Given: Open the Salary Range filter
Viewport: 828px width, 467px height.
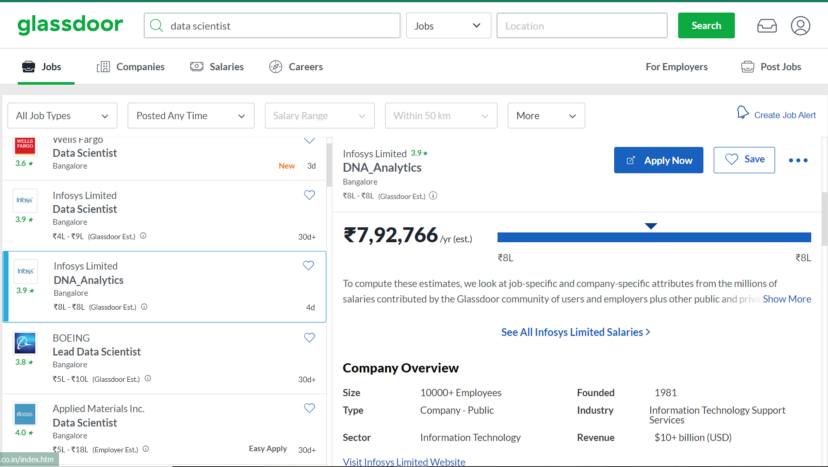Looking at the screenshot, I should [319, 116].
